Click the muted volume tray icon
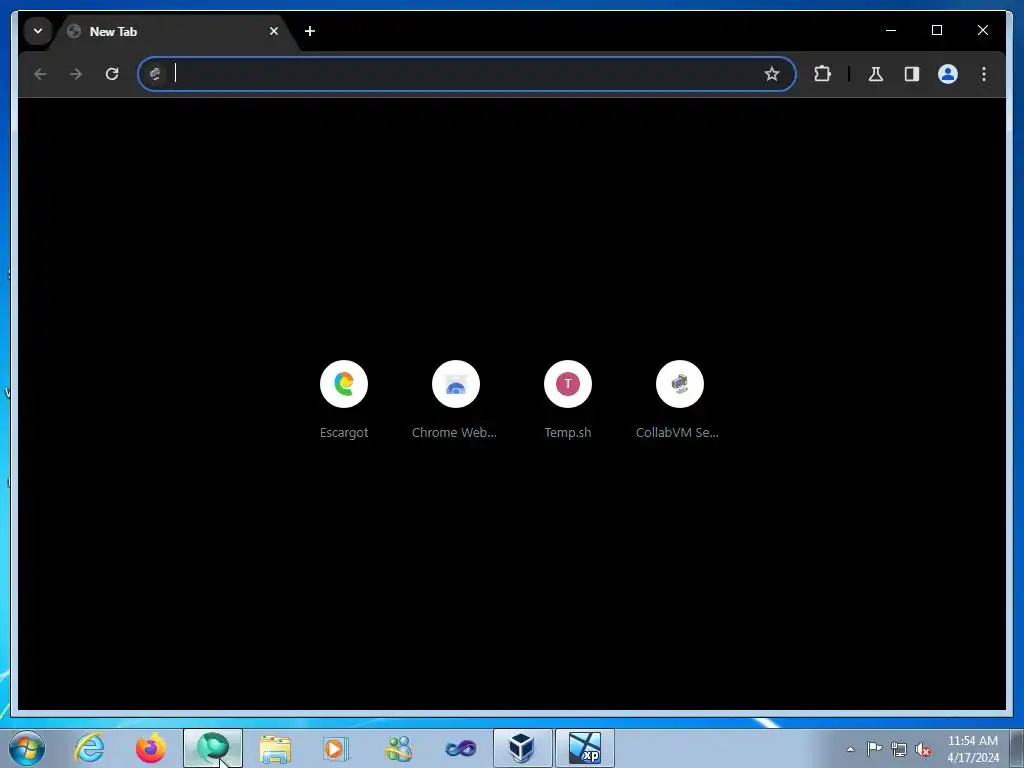Viewport: 1024px width, 768px height. pos(923,750)
